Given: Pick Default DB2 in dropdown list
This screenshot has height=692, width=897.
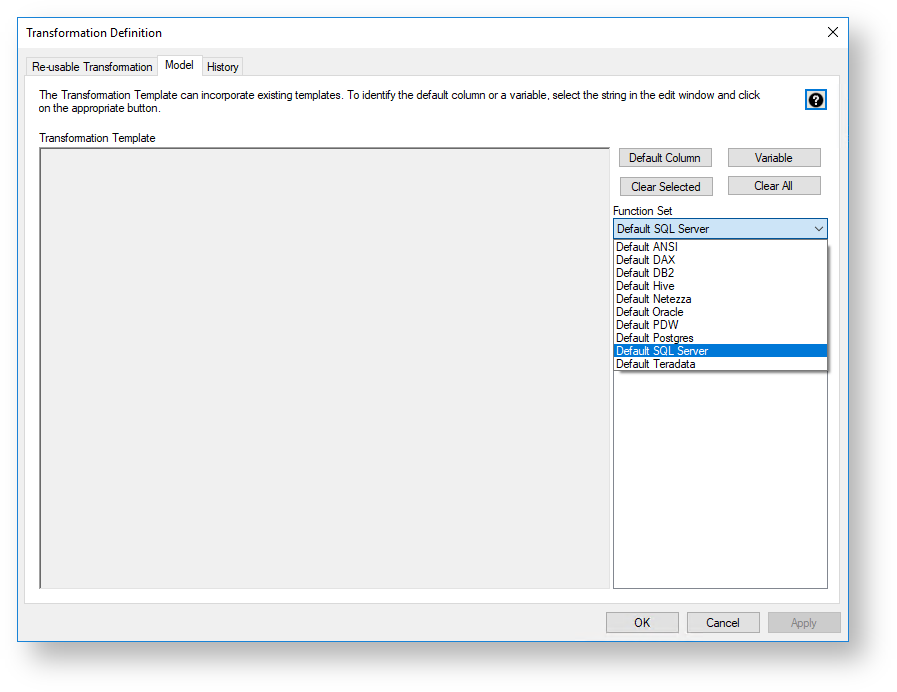Looking at the screenshot, I should (720, 273).
